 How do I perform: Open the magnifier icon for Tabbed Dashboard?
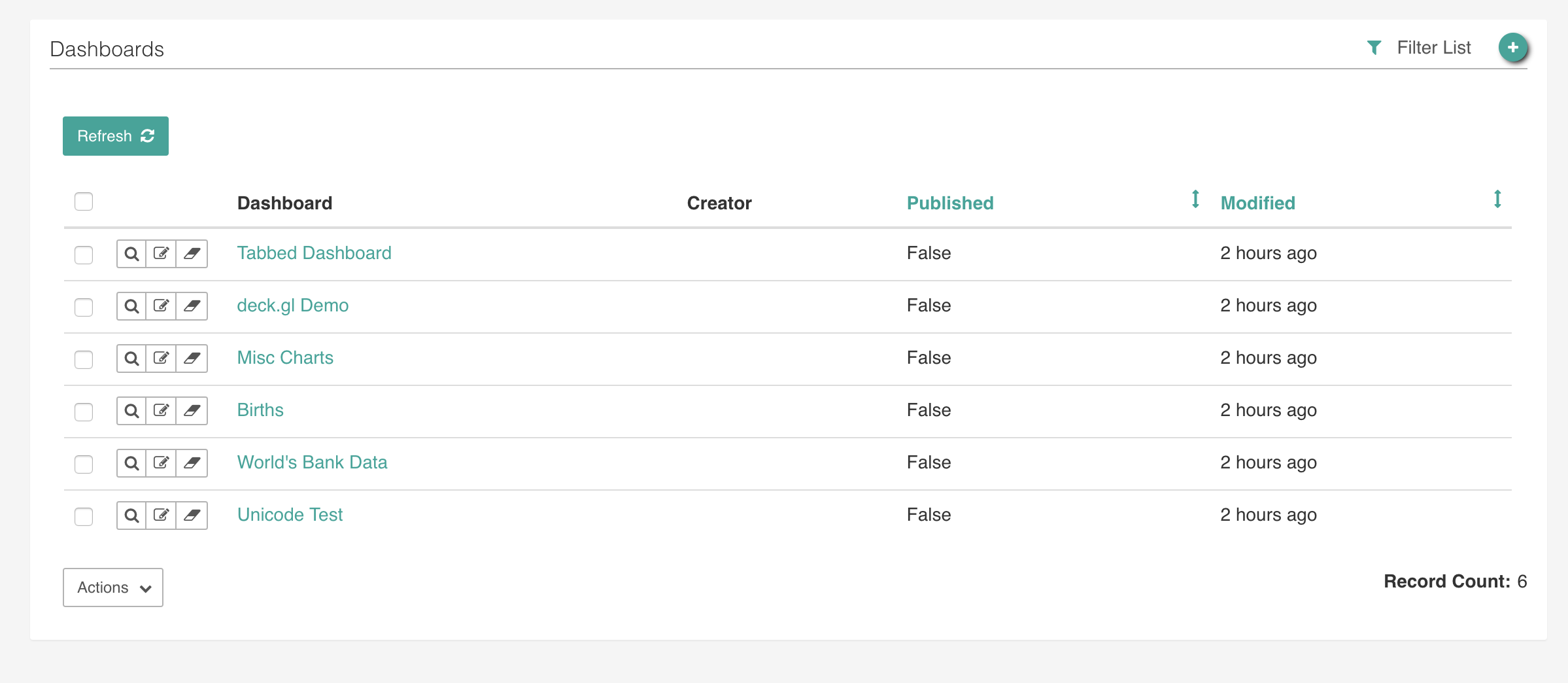[x=131, y=253]
